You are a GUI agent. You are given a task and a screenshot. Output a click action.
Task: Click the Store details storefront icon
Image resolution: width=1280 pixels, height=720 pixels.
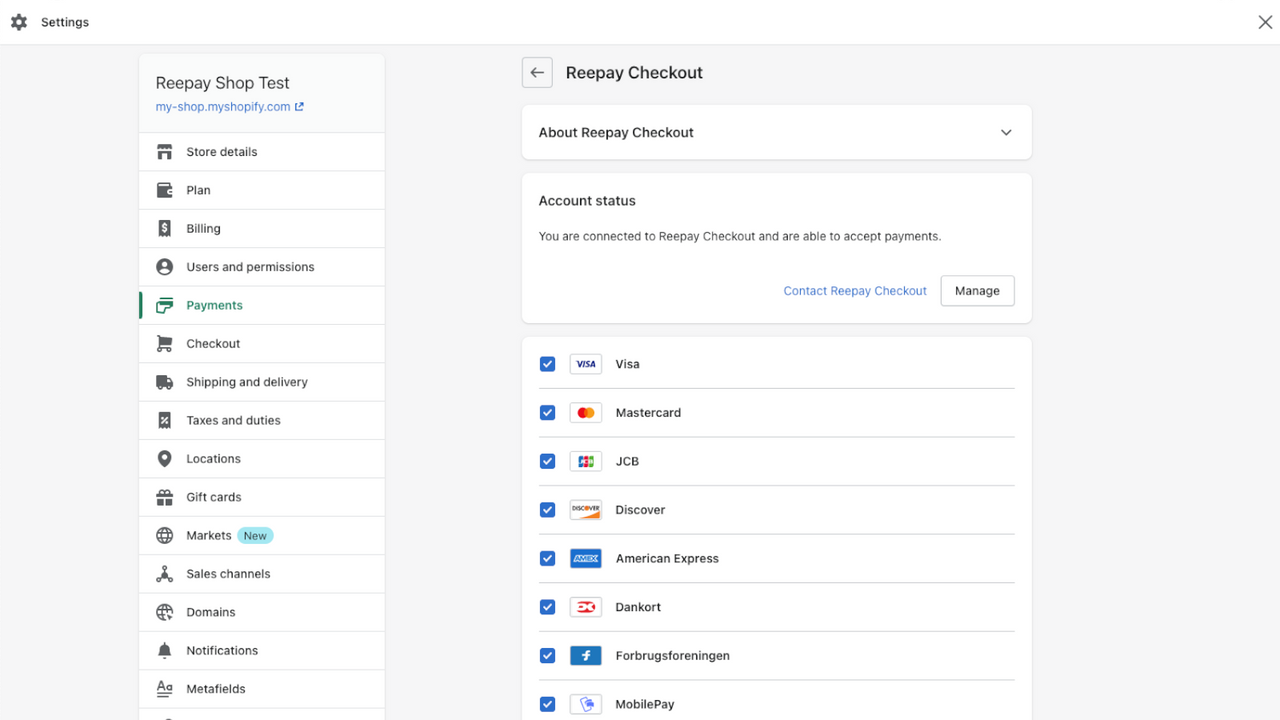(165, 152)
